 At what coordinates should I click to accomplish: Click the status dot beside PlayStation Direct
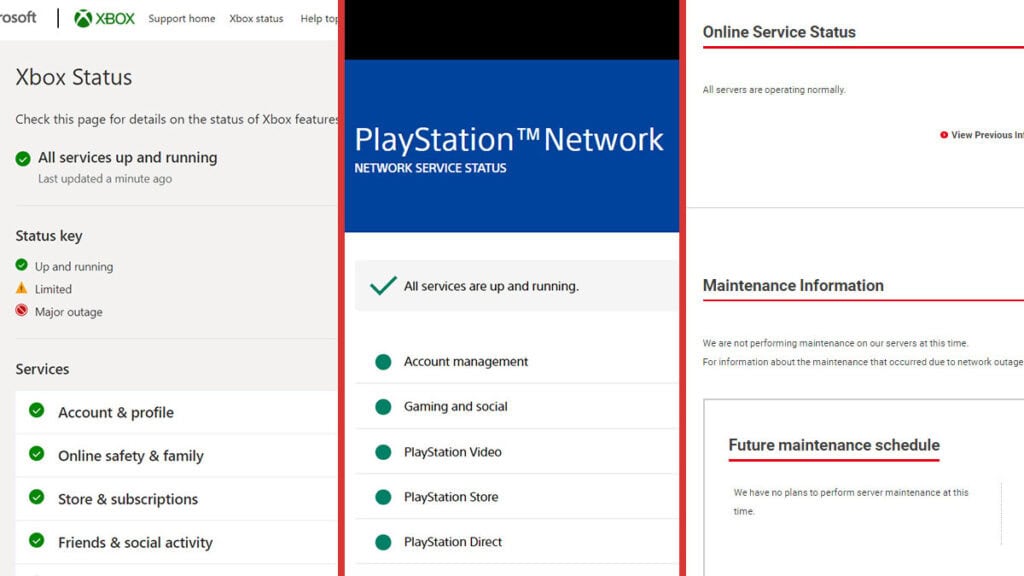383,541
